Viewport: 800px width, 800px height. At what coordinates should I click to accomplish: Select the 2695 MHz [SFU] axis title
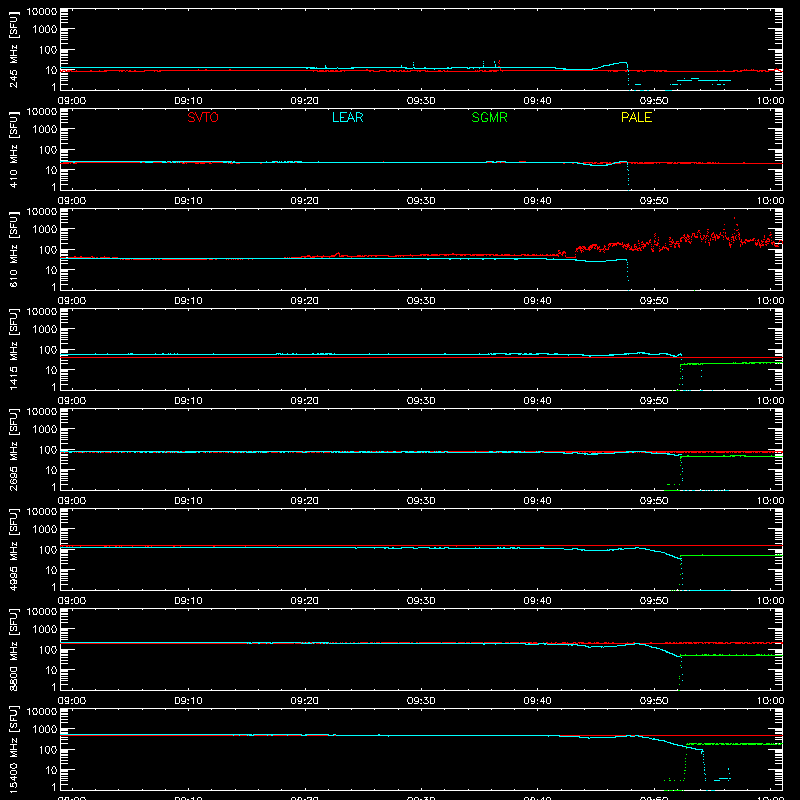pyautogui.click(x=13, y=449)
